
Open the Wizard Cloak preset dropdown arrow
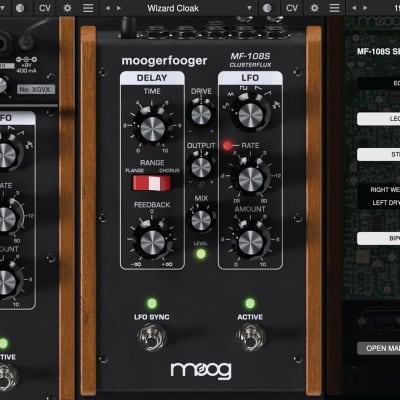[249, 8]
